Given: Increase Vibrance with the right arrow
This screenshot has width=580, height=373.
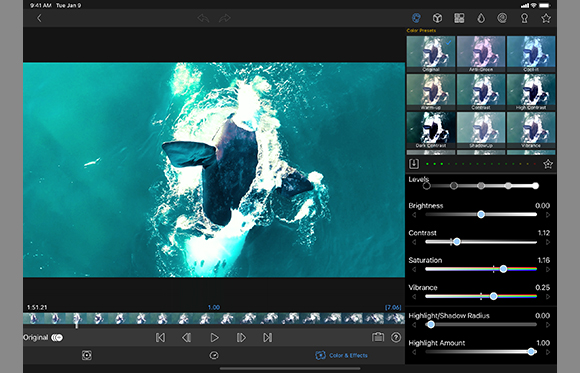Looking at the screenshot, I should (548, 296).
